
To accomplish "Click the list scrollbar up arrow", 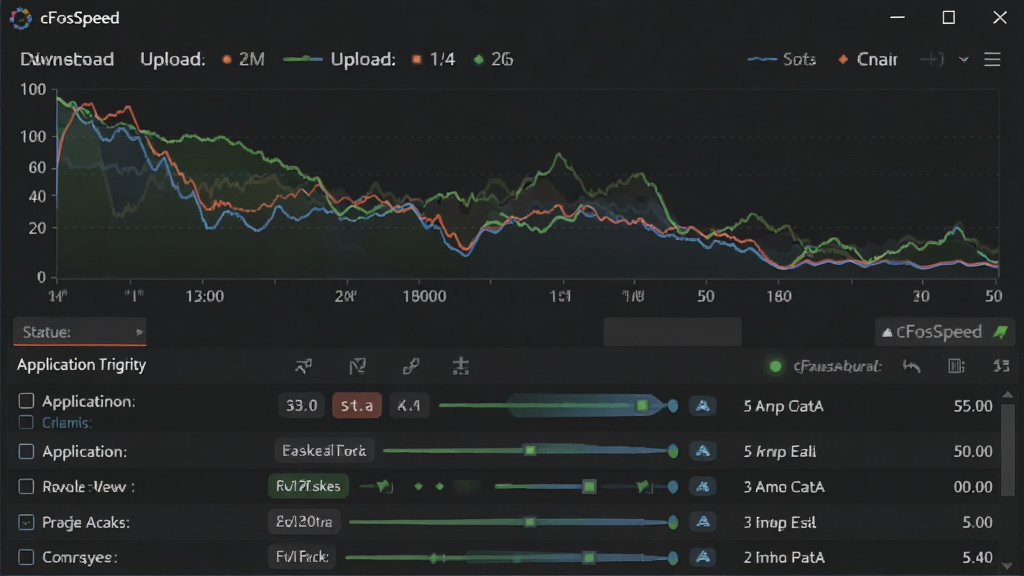I will point(1008,395).
